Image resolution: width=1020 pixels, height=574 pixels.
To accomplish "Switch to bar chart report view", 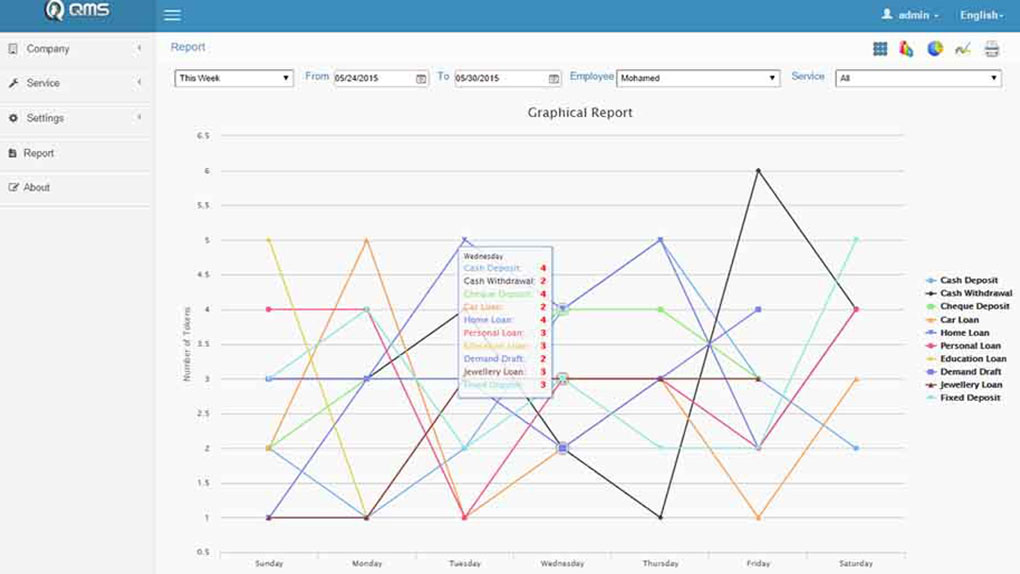I will pos(906,49).
